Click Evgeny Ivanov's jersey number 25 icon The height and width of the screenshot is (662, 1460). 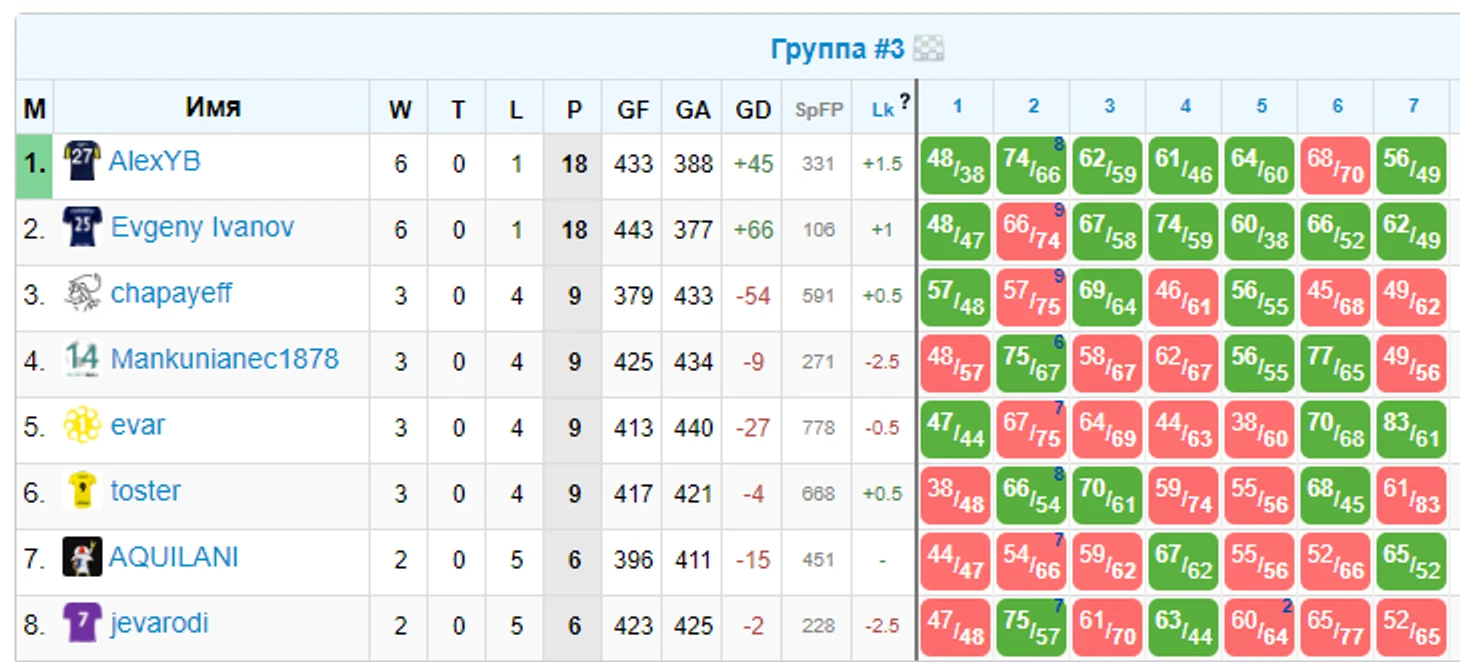[81, 227]
